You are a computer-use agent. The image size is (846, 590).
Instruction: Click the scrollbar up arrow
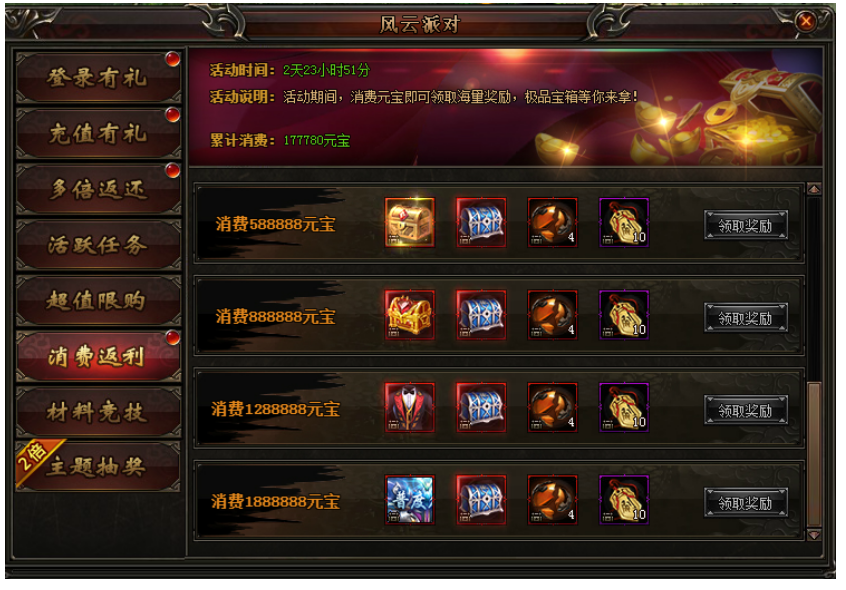814,189
